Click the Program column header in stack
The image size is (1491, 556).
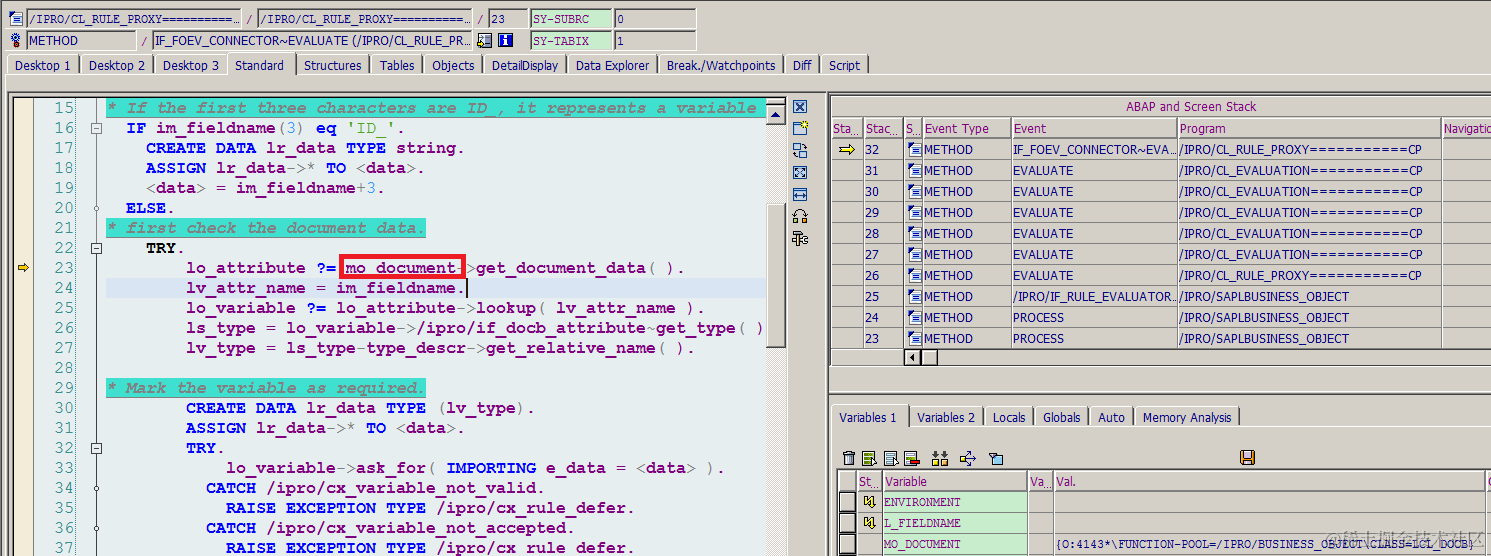(1308, 128)
